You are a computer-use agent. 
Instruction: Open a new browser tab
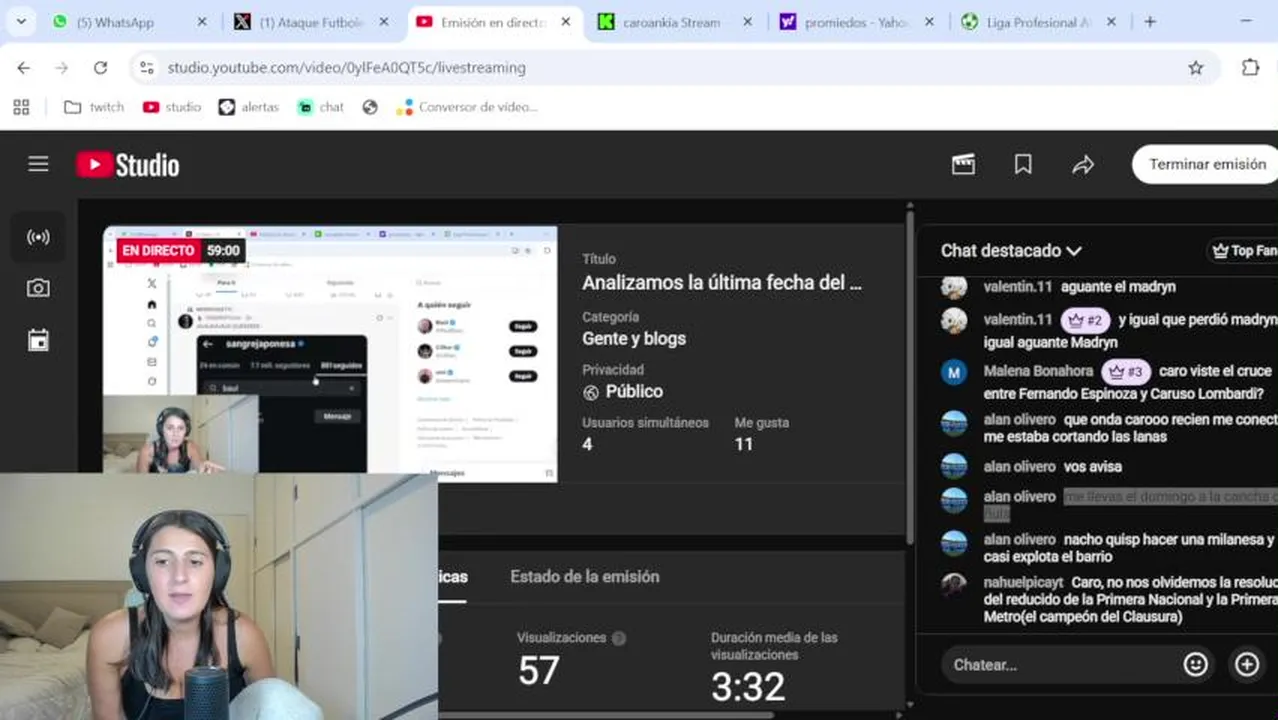(x=1150, y=22)
